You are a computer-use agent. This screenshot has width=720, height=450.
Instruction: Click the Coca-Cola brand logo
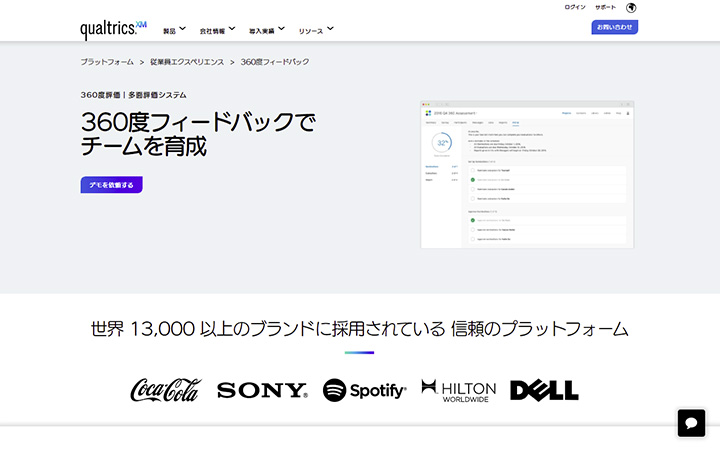click(165, 390)
